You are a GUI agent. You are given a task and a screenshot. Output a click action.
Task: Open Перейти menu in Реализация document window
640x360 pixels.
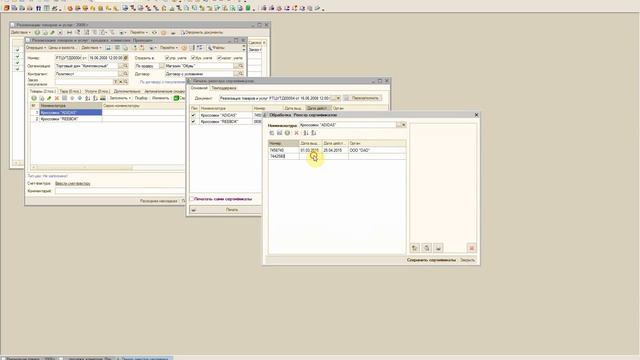tap(169, 48)
